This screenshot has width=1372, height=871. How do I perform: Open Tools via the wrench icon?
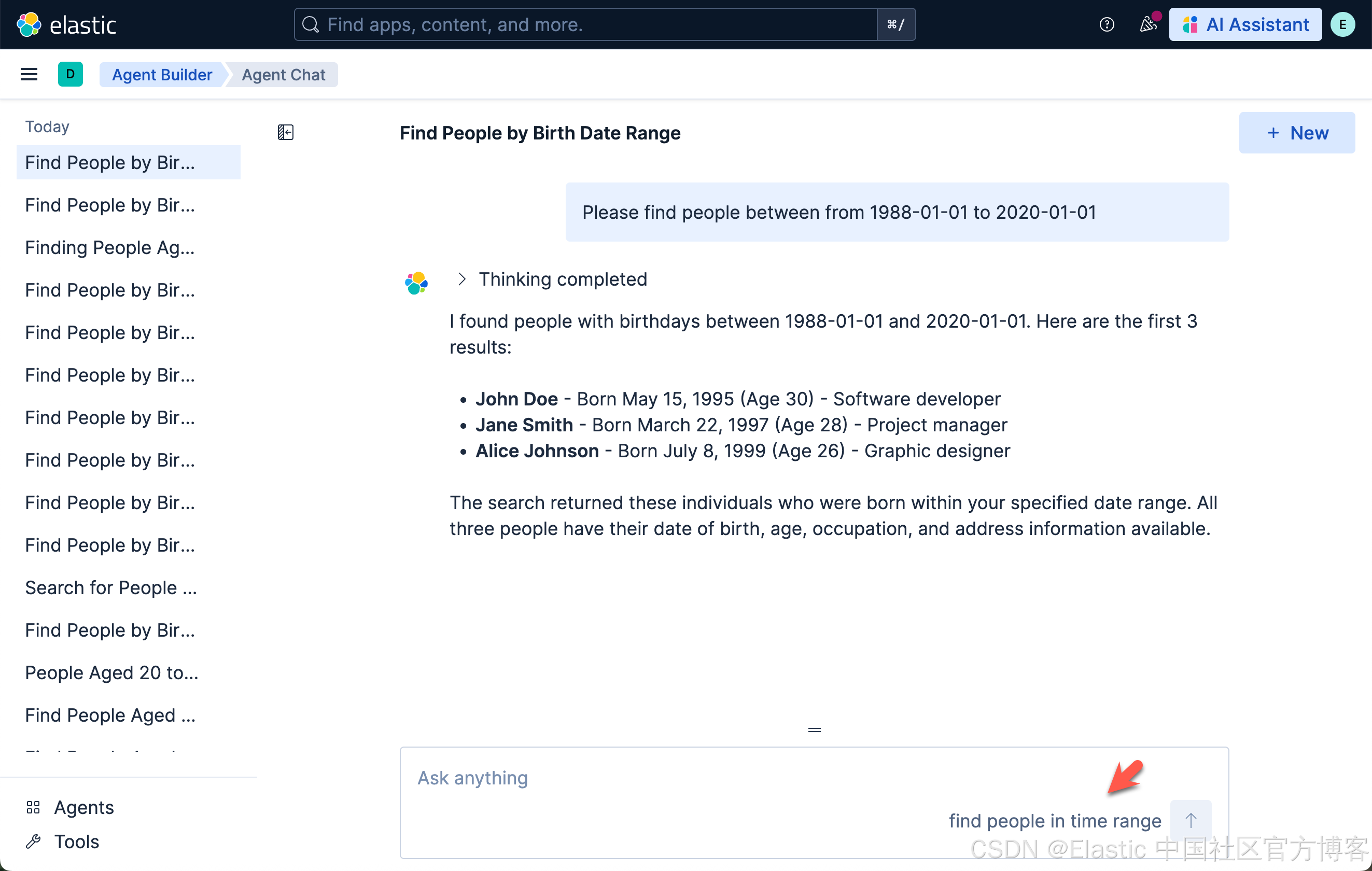(x=34, y=841)
